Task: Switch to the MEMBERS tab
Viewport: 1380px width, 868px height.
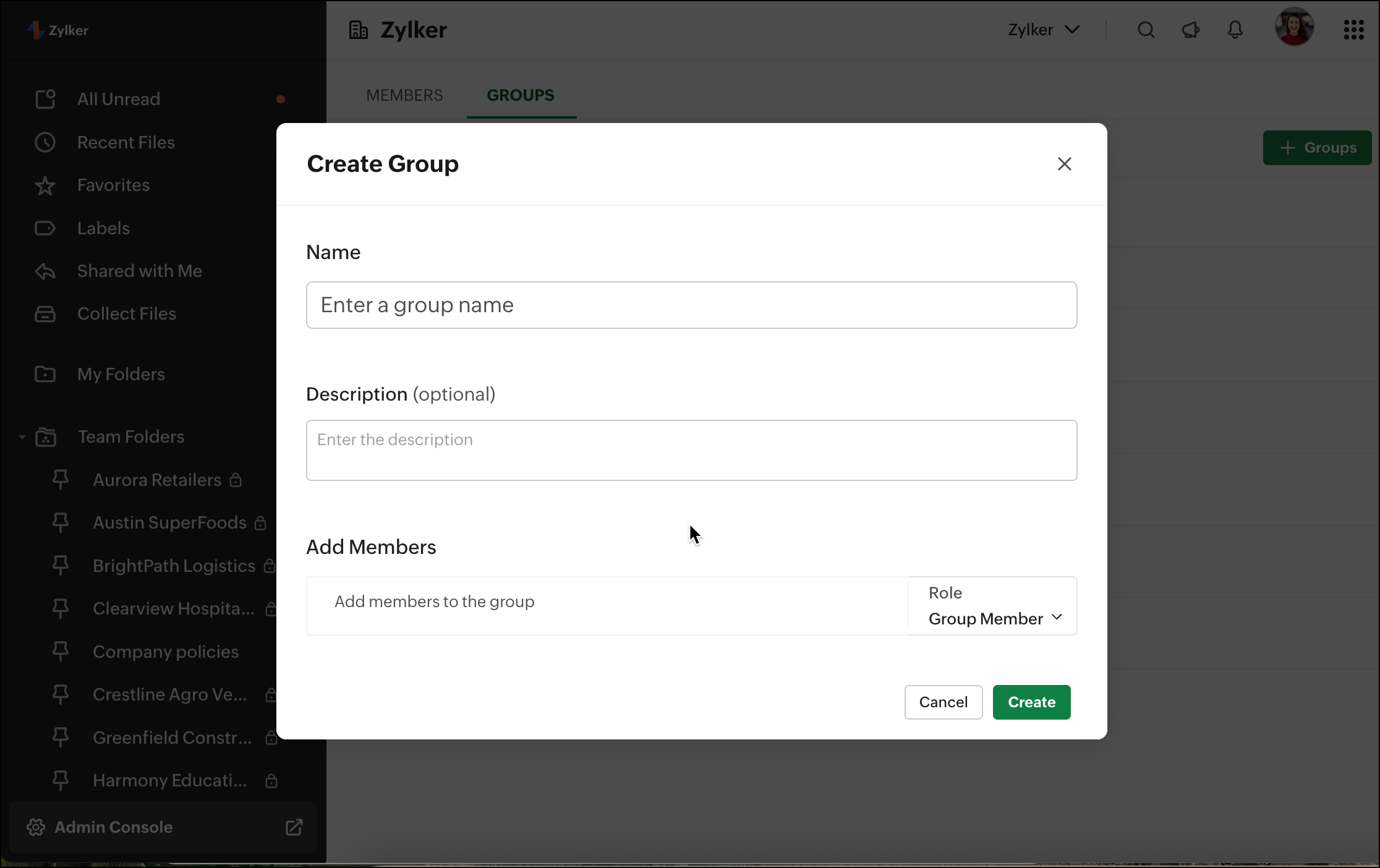Action: [404, 95]
